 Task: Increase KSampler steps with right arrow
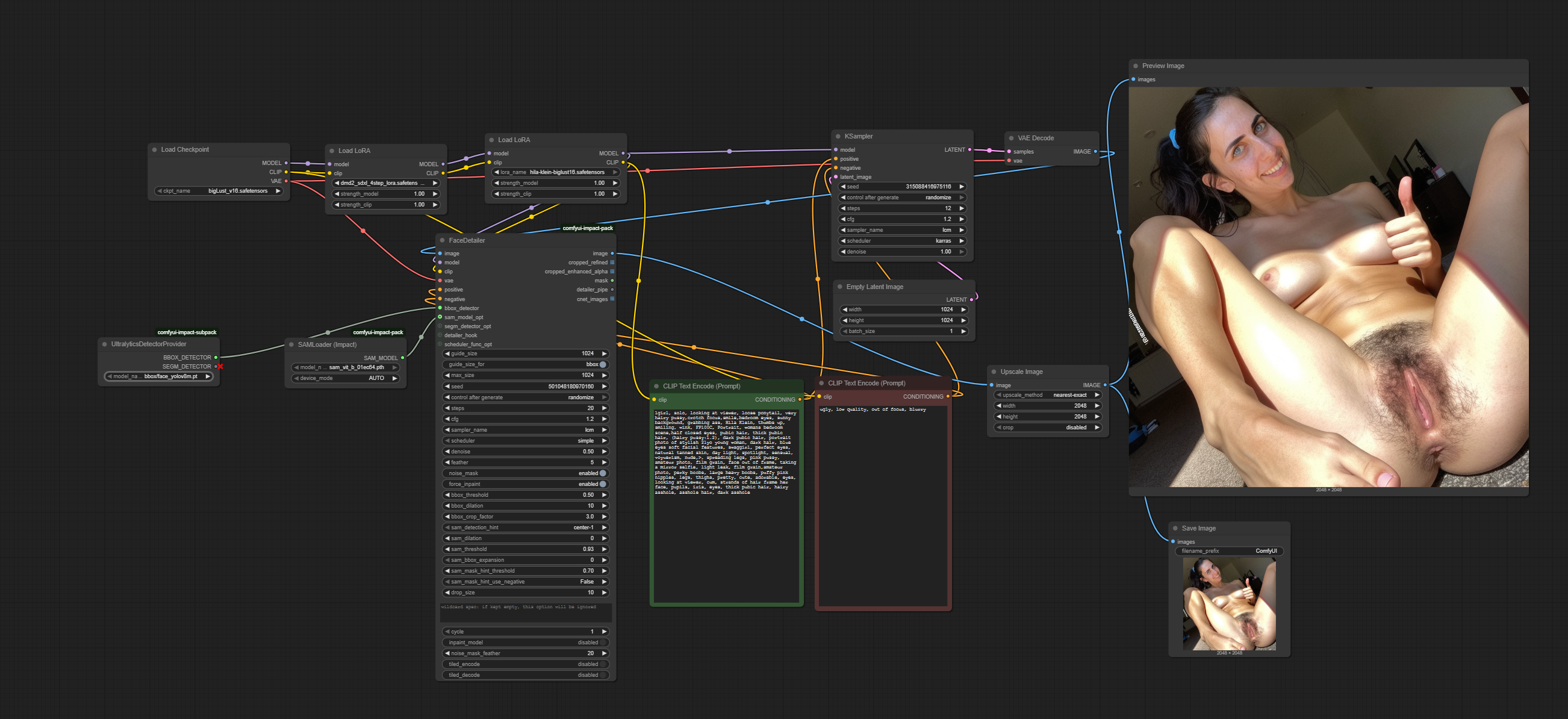pos(962,208)
